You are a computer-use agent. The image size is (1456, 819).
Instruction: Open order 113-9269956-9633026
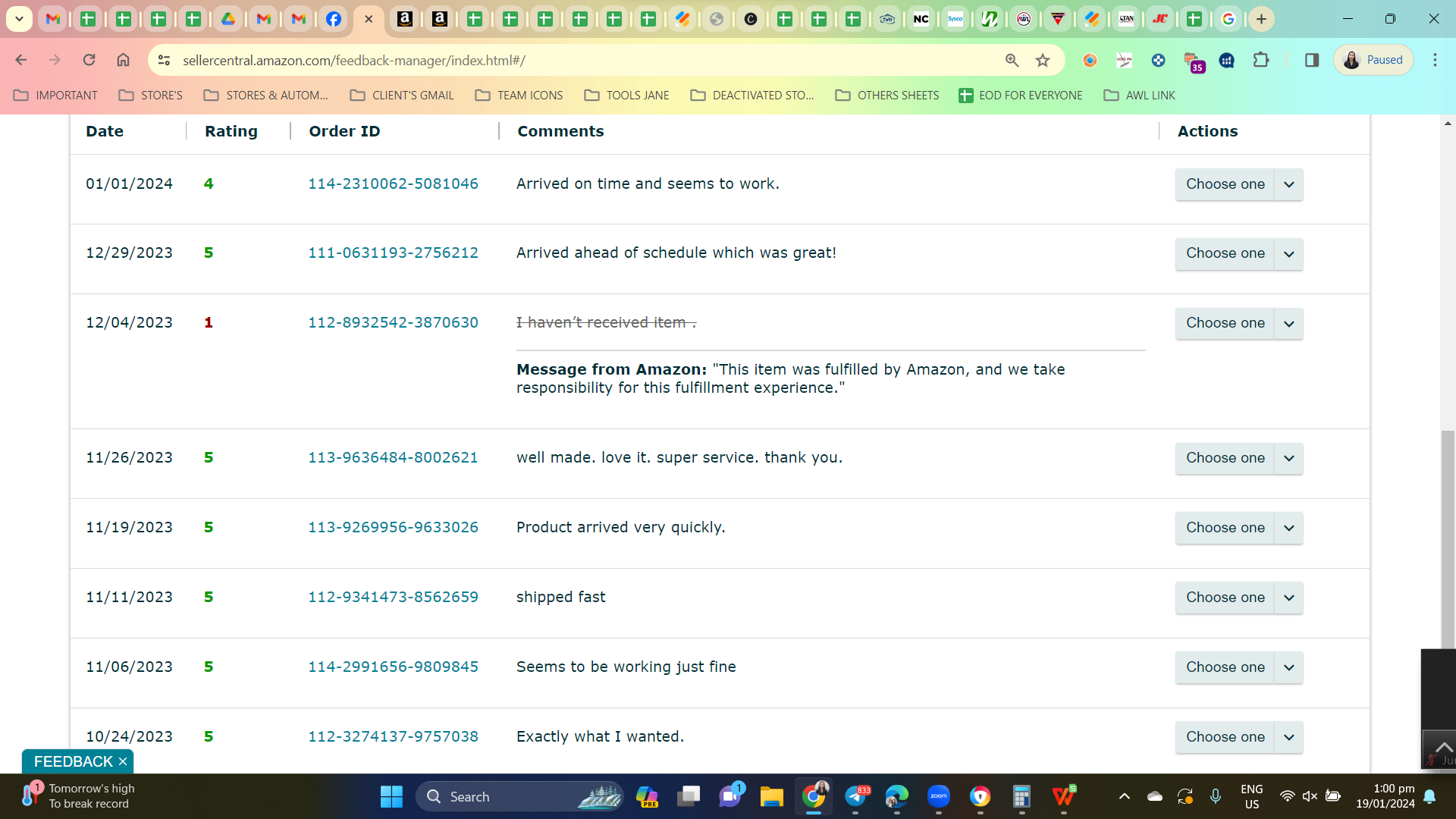[393, 527]
